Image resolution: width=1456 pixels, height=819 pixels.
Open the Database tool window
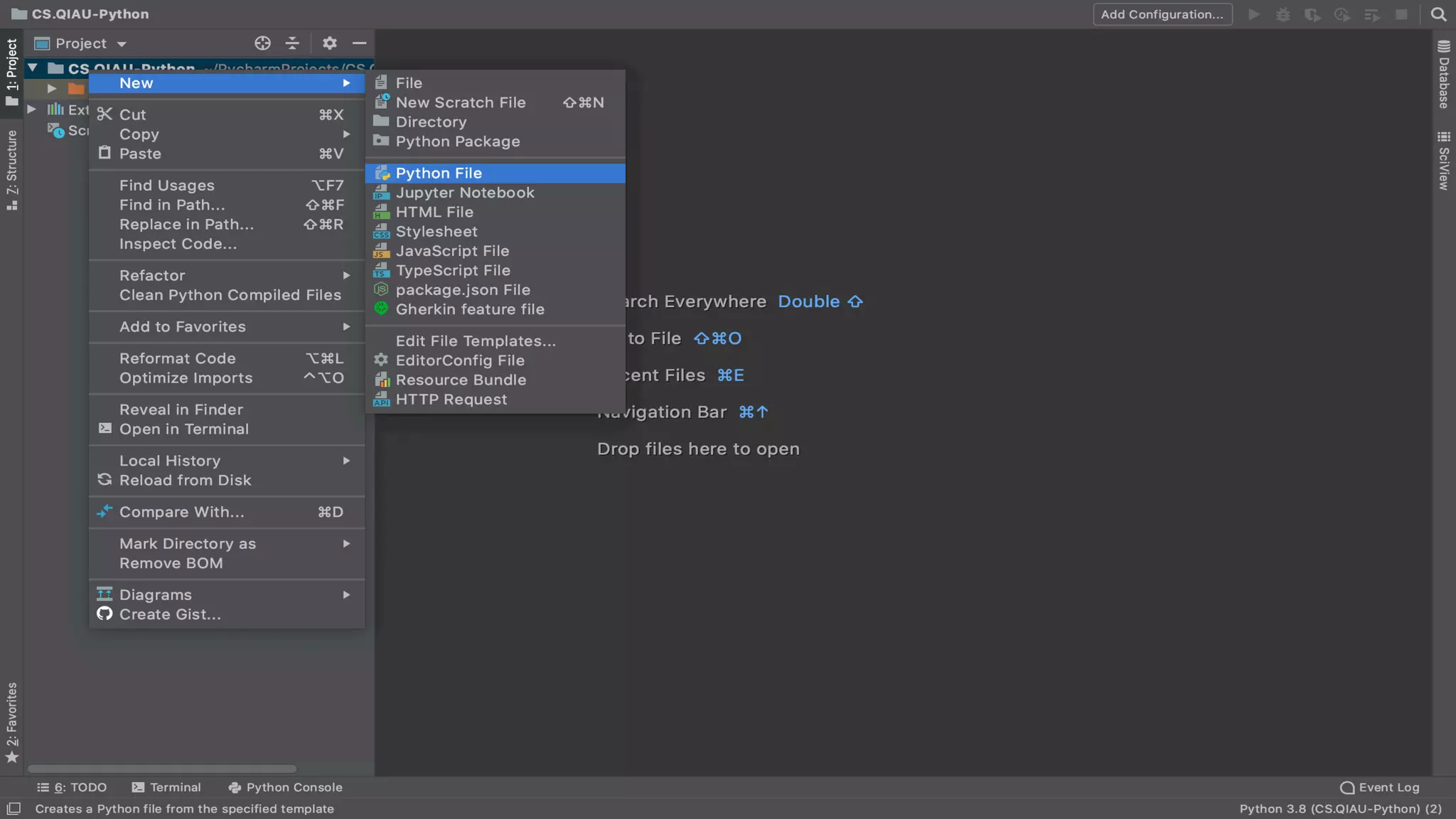1443,75
